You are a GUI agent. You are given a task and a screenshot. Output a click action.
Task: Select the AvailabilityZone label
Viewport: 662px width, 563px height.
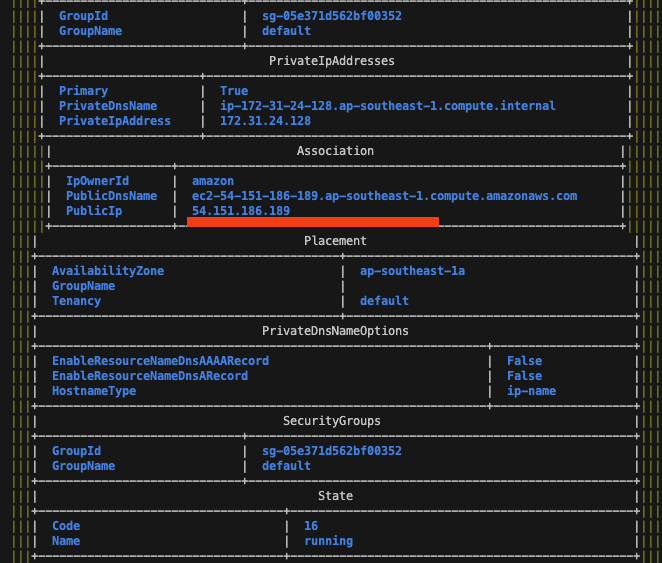point(108,271)
